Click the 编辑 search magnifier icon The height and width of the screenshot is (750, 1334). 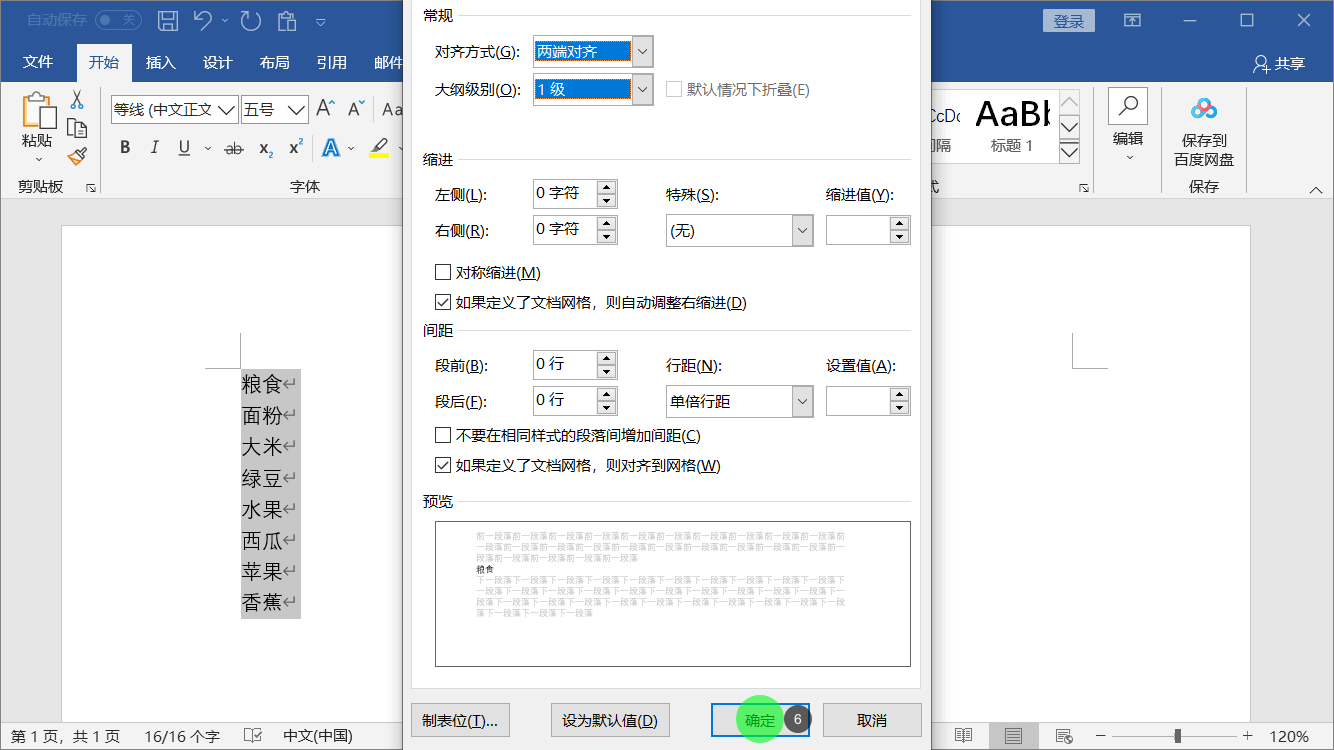click(1128, 107)
